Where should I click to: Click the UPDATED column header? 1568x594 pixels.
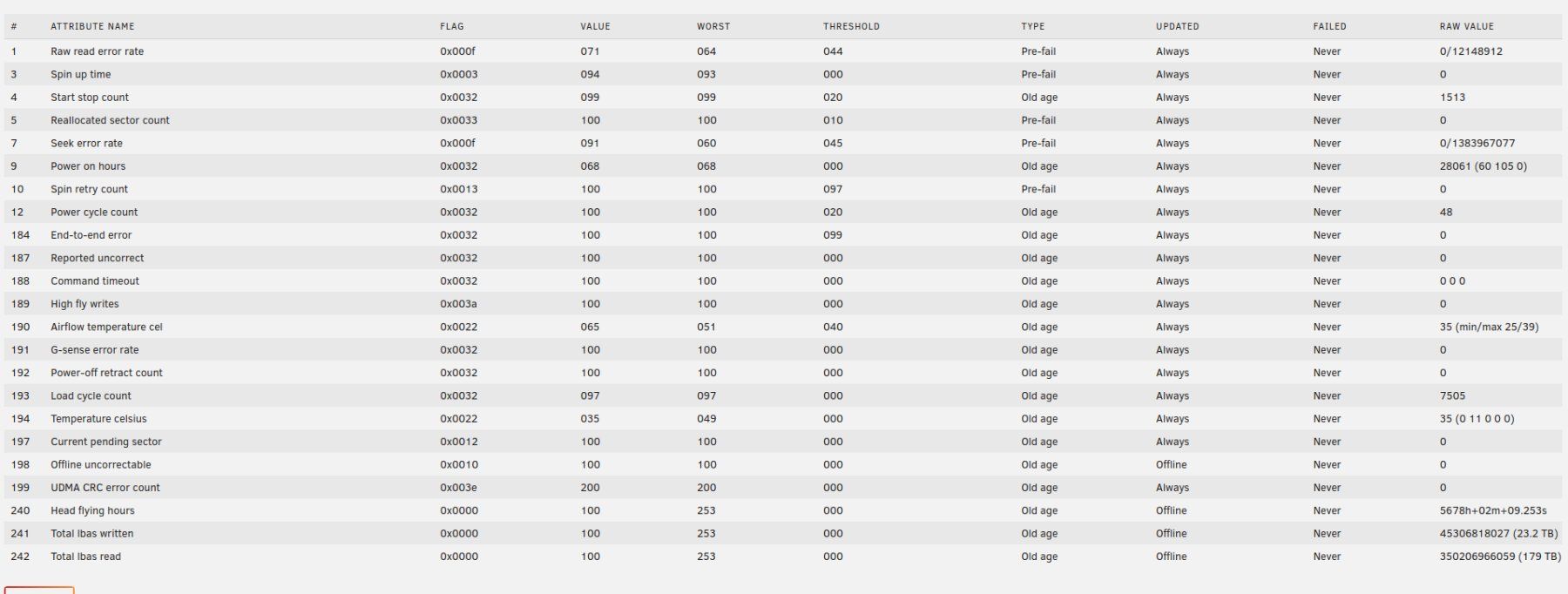click(1178, 26)
